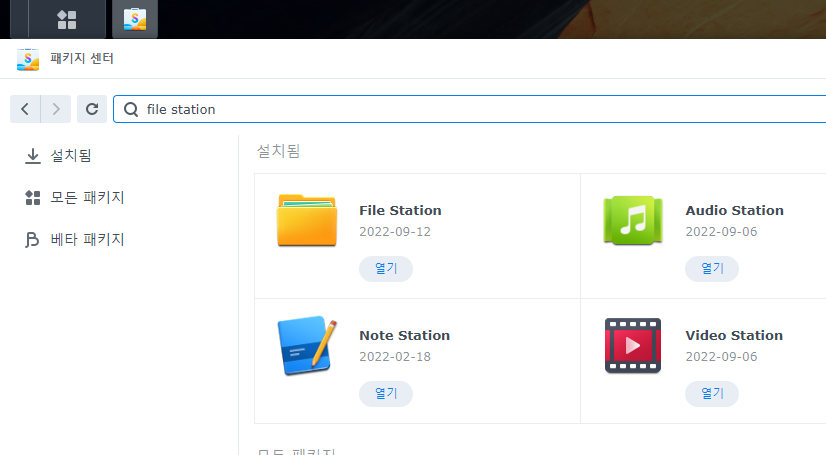Click the Video Station film icon
Image resolution: width=826 pixels, height=455 pixels.
(x=633, y=345)
